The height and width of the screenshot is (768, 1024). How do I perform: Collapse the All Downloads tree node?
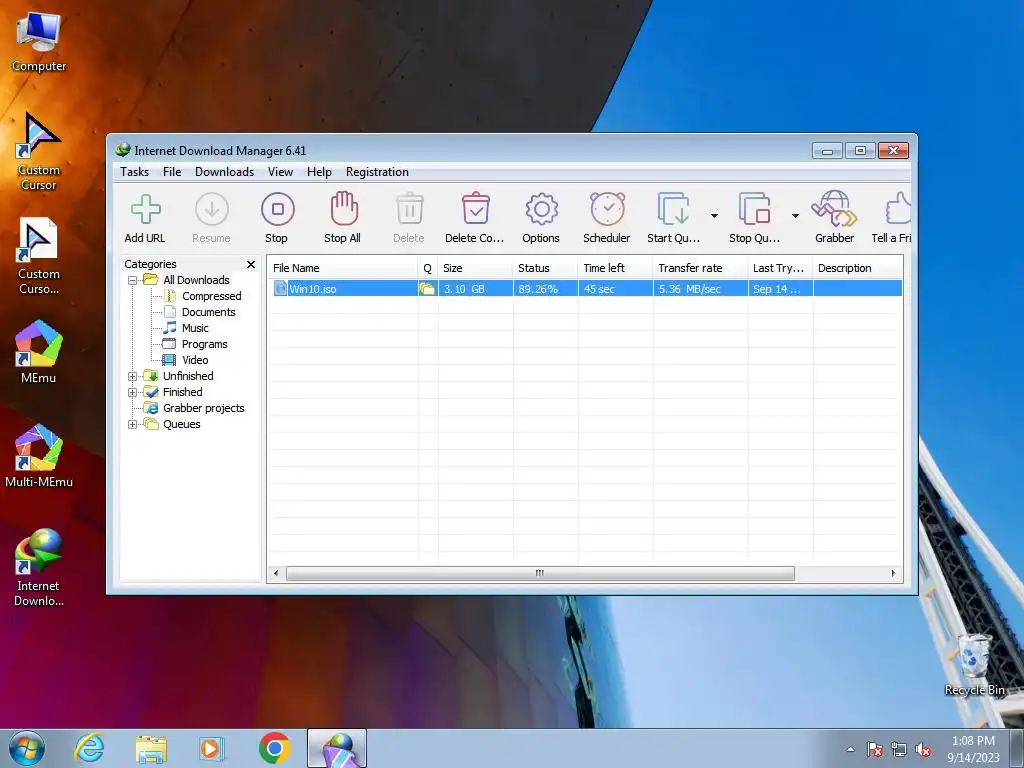pos(133,280)
